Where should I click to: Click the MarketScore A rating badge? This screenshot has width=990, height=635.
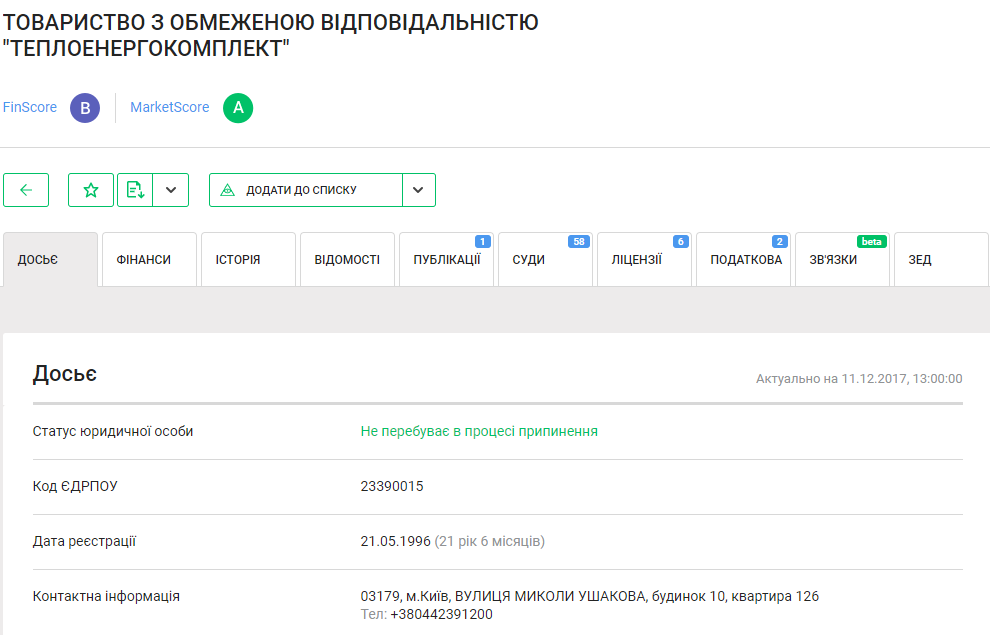(x=238, y=108)
